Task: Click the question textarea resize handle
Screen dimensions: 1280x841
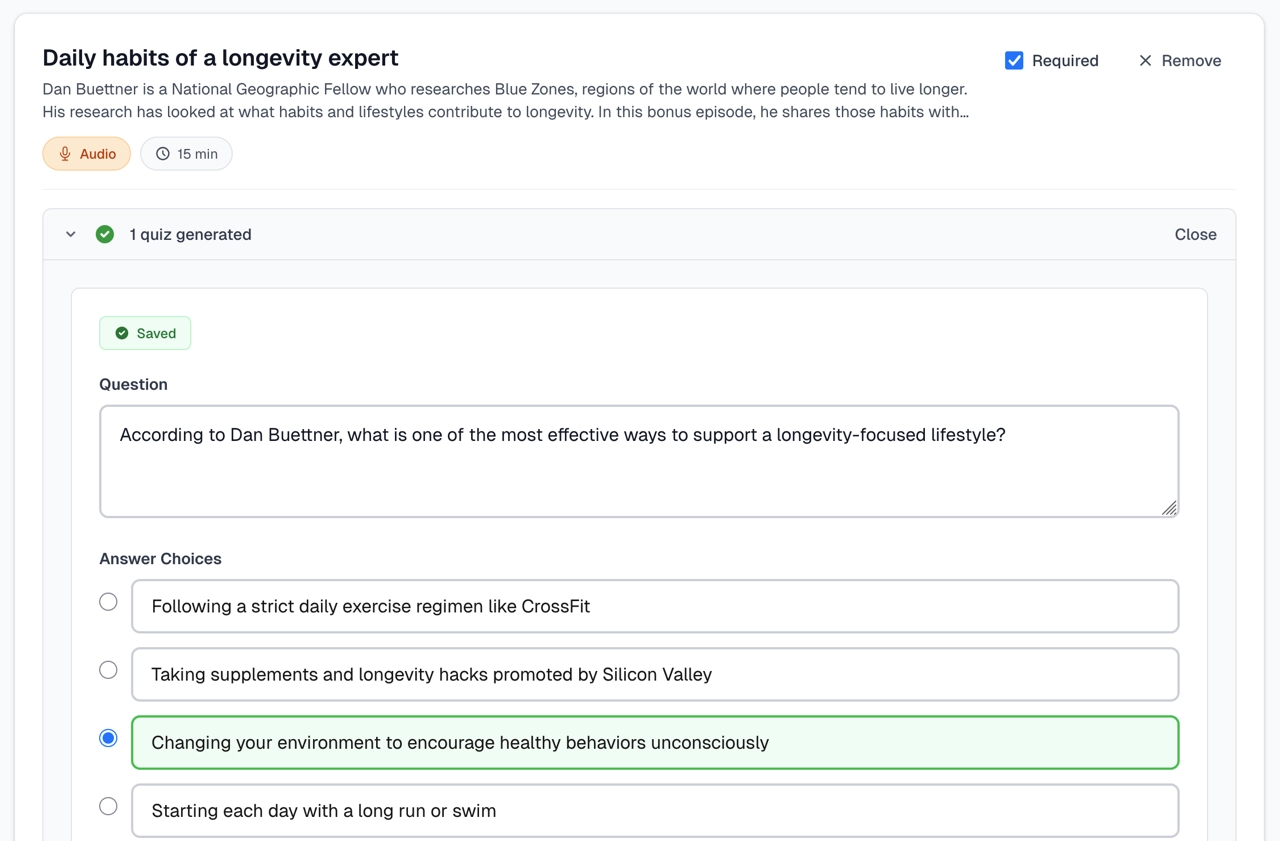Action: [1169, 508]
